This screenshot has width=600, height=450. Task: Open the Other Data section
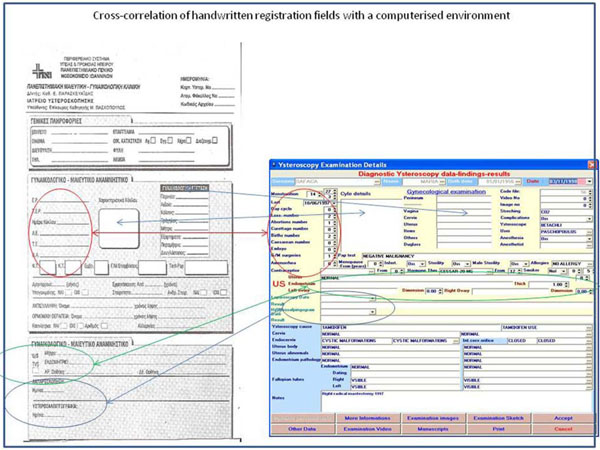tap(299, 427)
